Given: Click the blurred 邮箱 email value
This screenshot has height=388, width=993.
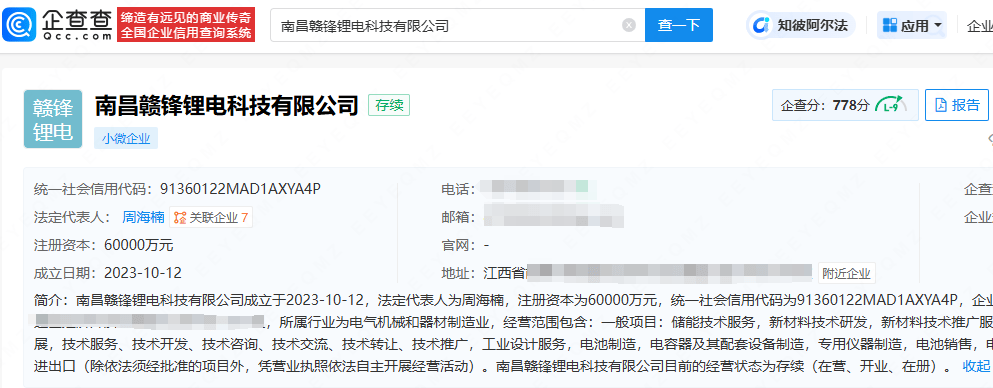Looking at the screenshot, I should click(x=553, y=216).
